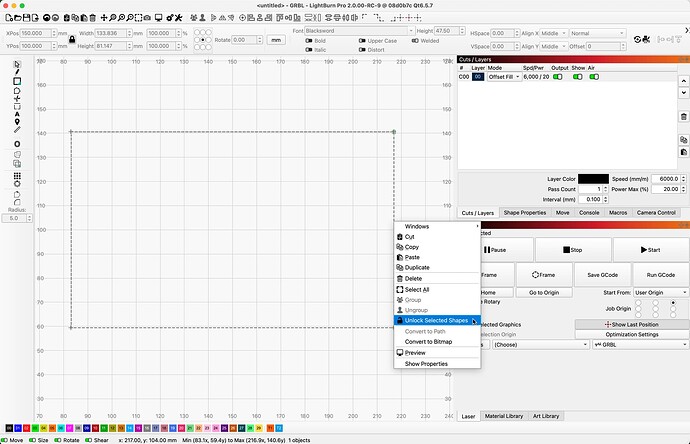Open Preview monitor icon in toolbar
The width and height of the screenshot is (690, 444).
point(158,18)
